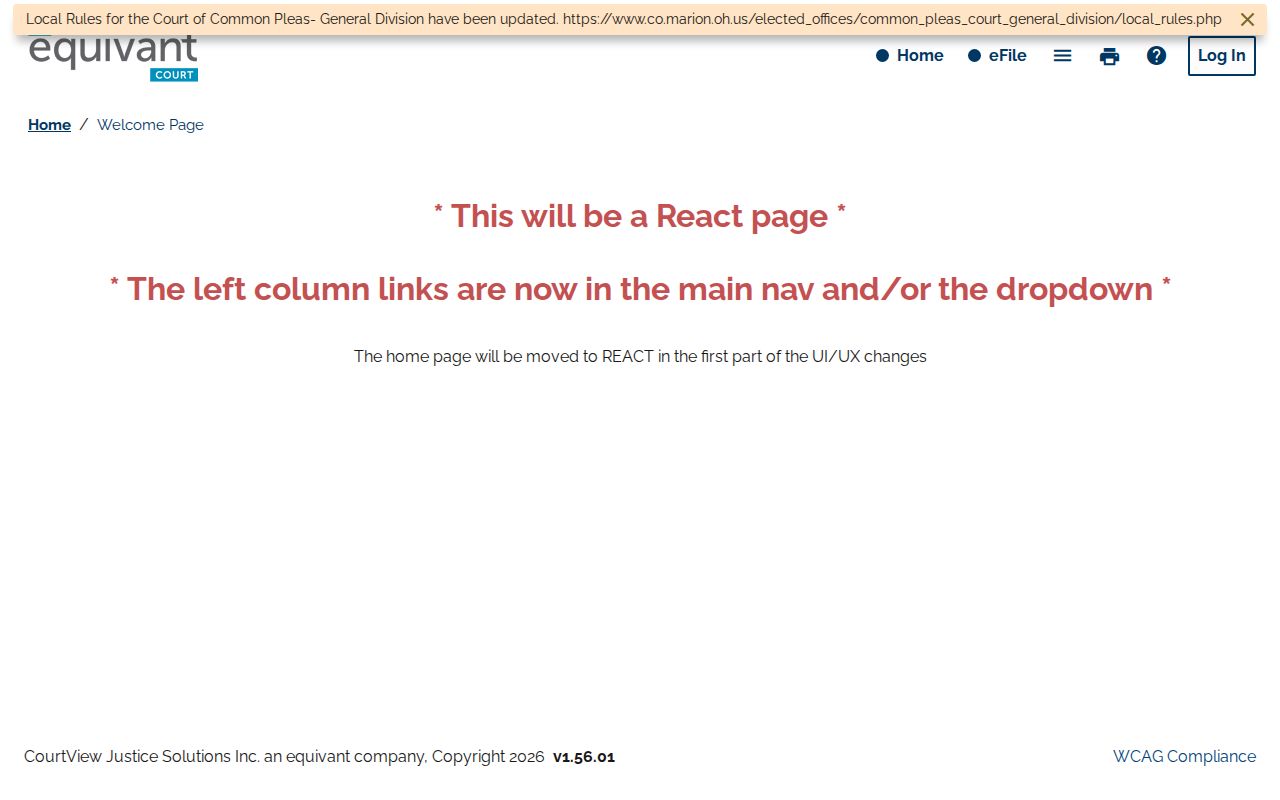Click the printer icon

[x=1109, y=56]
